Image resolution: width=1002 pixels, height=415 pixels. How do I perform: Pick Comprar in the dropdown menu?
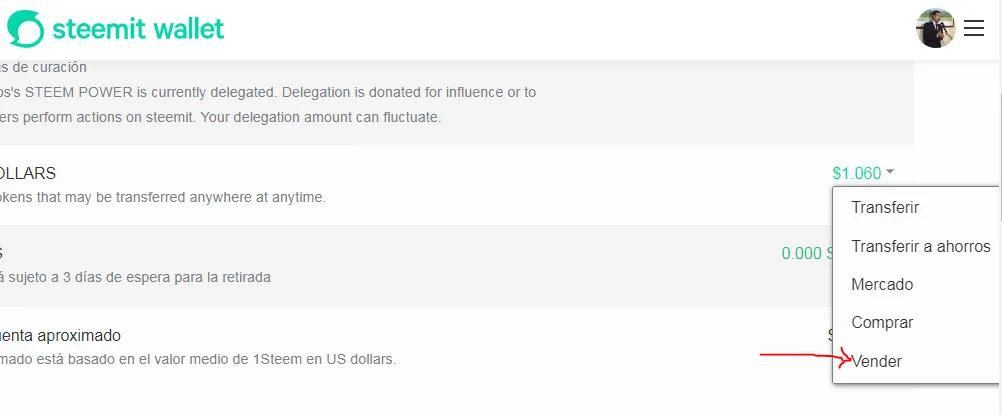point(881,322)
